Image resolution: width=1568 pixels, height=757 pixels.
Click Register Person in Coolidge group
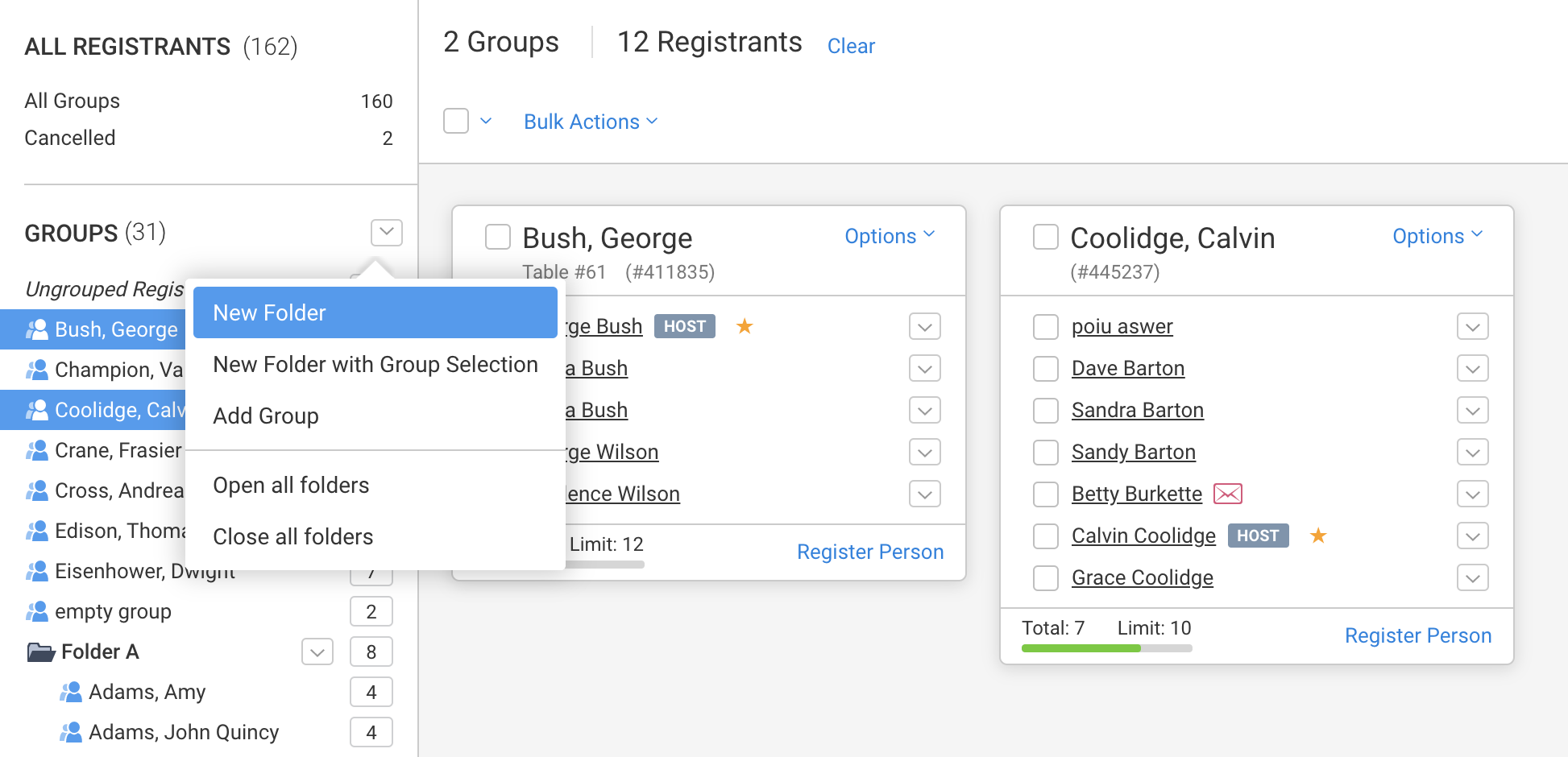[x=1417, y=635]
